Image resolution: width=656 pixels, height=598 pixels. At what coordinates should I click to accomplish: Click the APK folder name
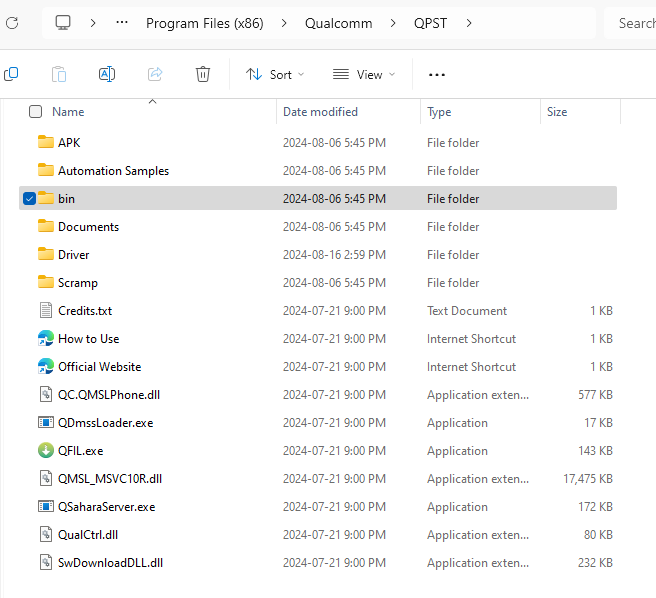point(69,143)
